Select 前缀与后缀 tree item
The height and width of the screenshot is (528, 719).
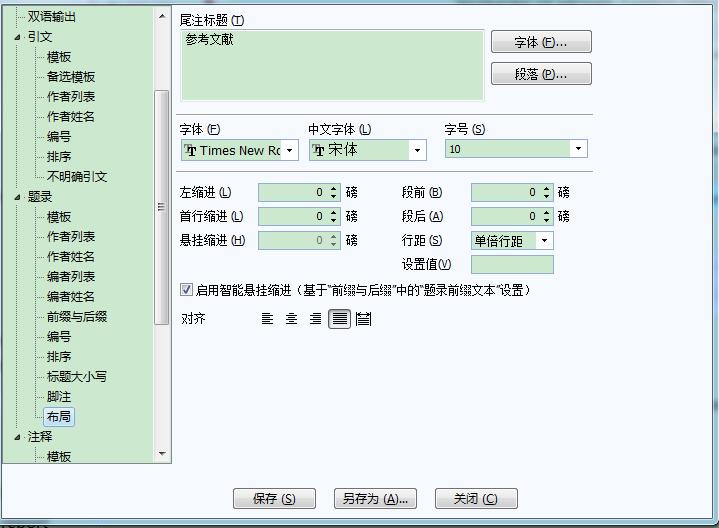pyautogui.click(x=77, y=317)
